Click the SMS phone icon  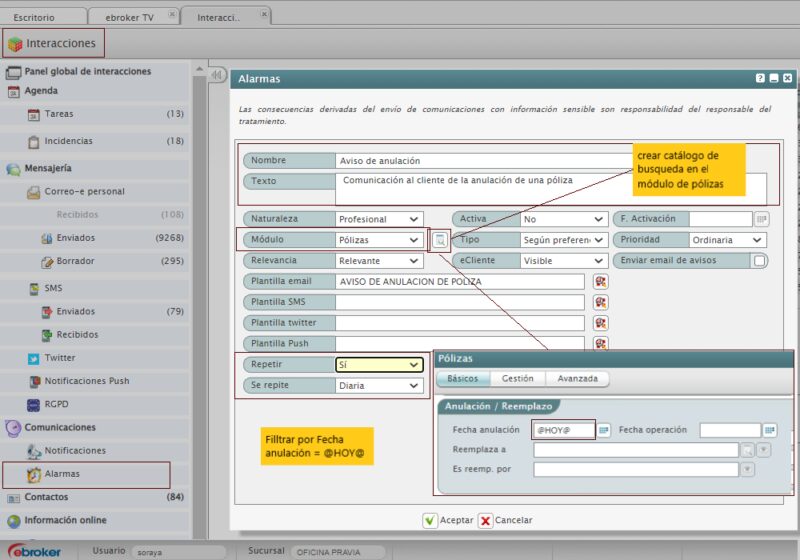[34, 289]
